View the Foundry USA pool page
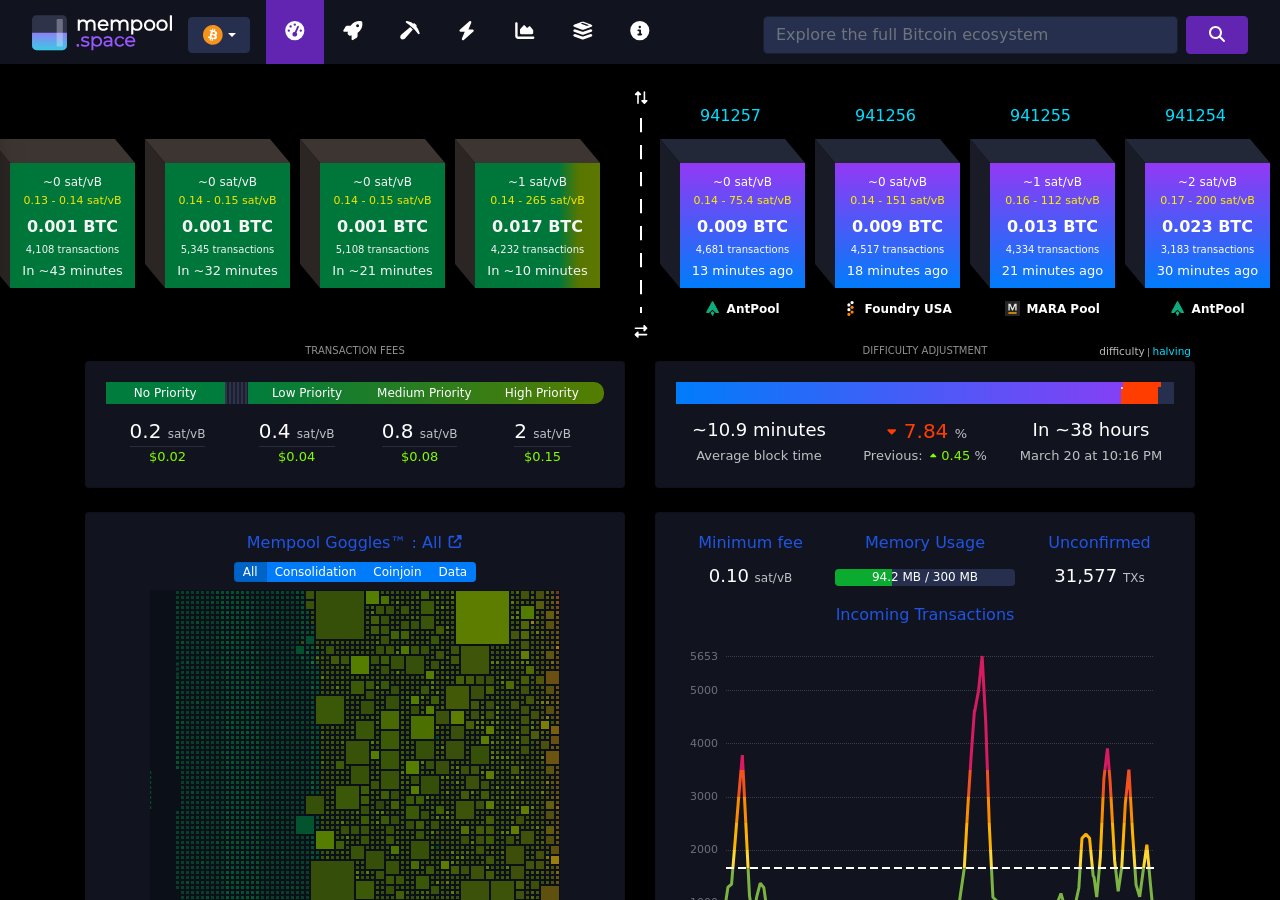The height and width of the screenshot is (900, 1280). (x=898, y=309)
